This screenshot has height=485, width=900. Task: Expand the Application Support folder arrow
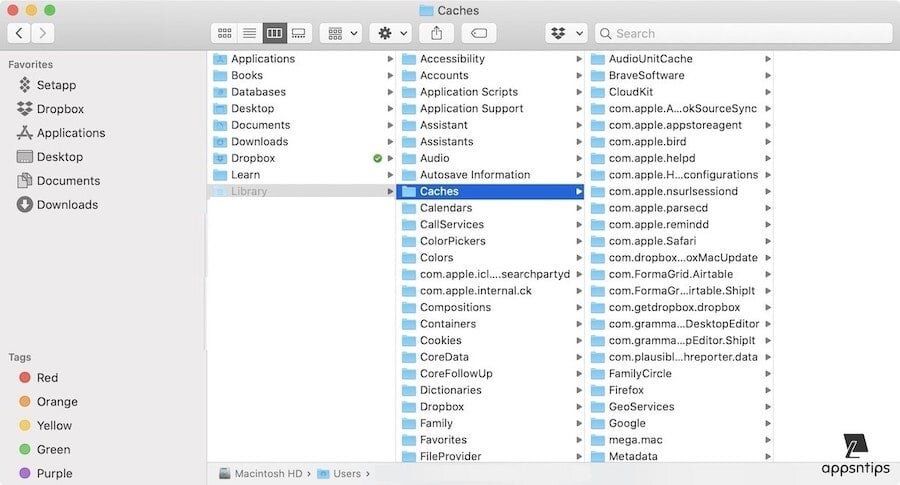[x=579, y=109]
